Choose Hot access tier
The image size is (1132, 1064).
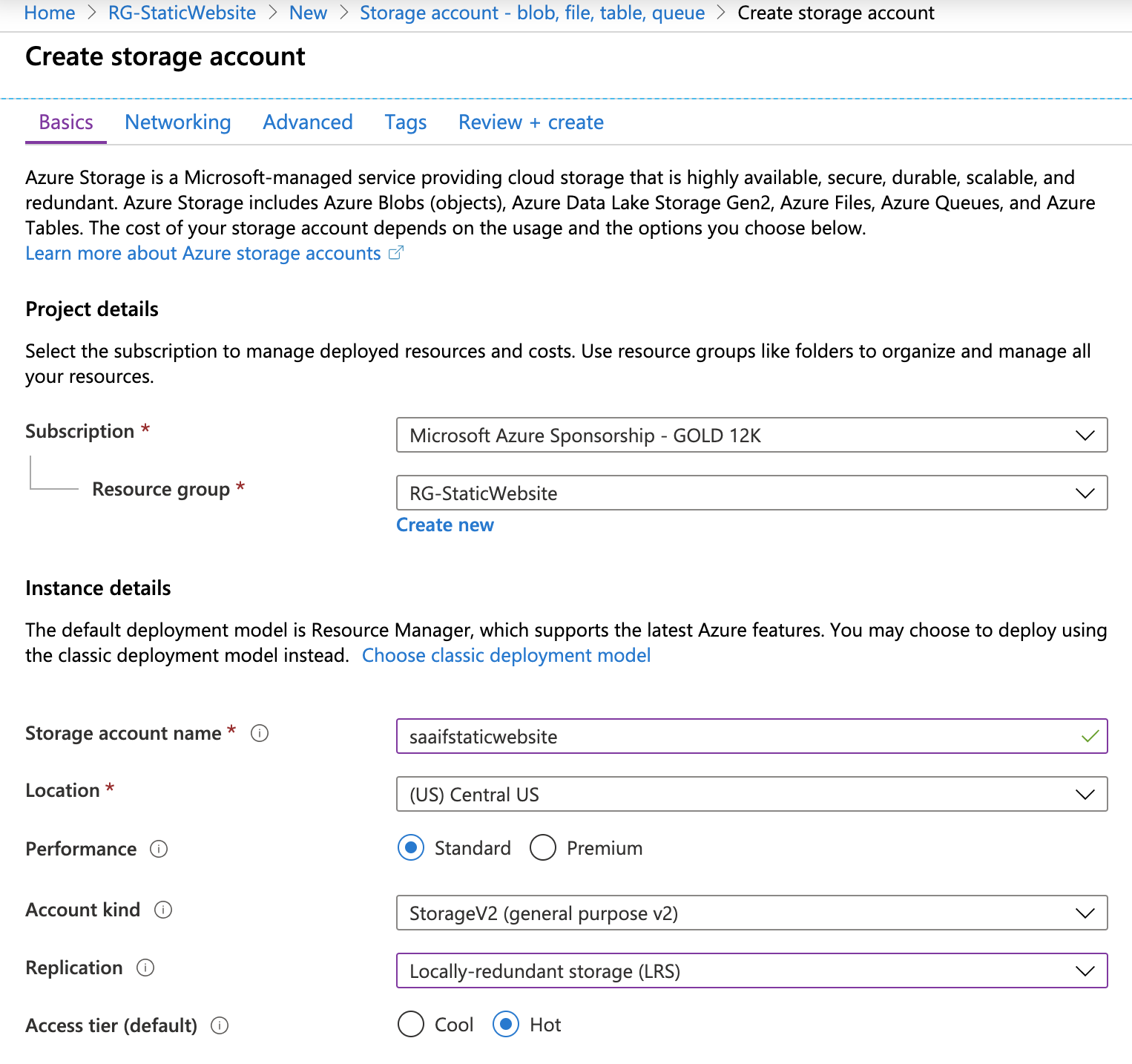point(506,1025)
